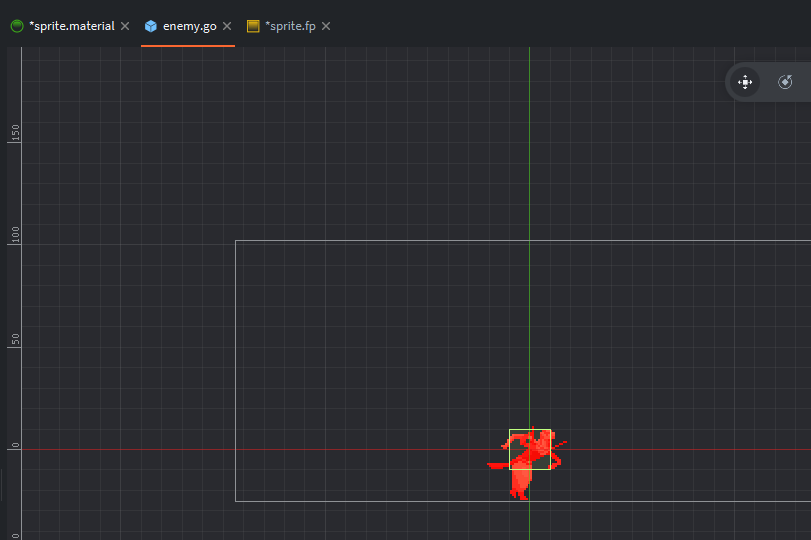Click the yellow shader icon on sprite.fp tab

point(253,26)
